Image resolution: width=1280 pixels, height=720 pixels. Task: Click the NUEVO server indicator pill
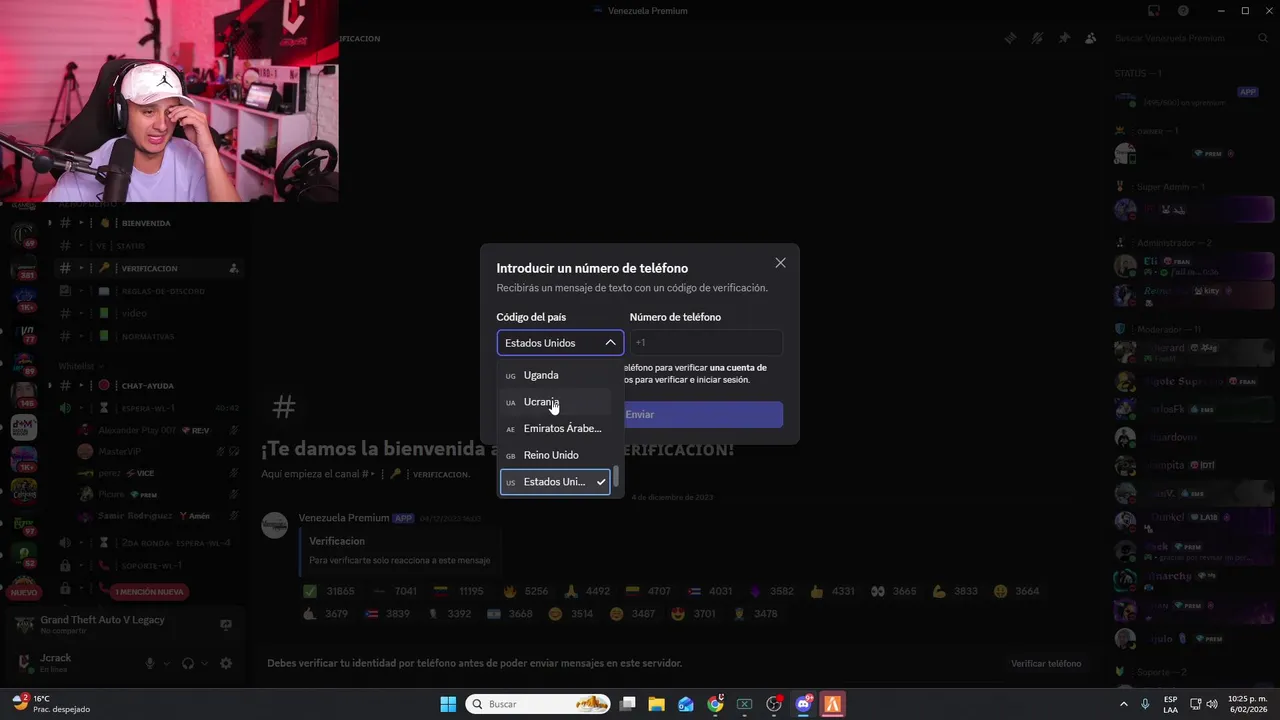pos(23,593)
